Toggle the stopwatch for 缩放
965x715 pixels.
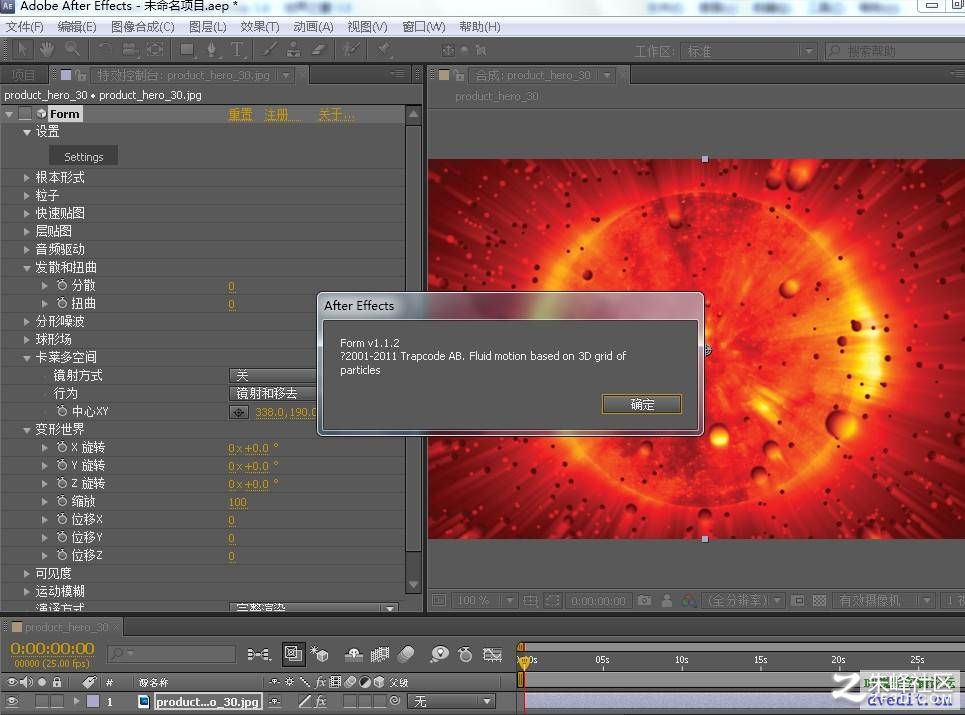62,501
